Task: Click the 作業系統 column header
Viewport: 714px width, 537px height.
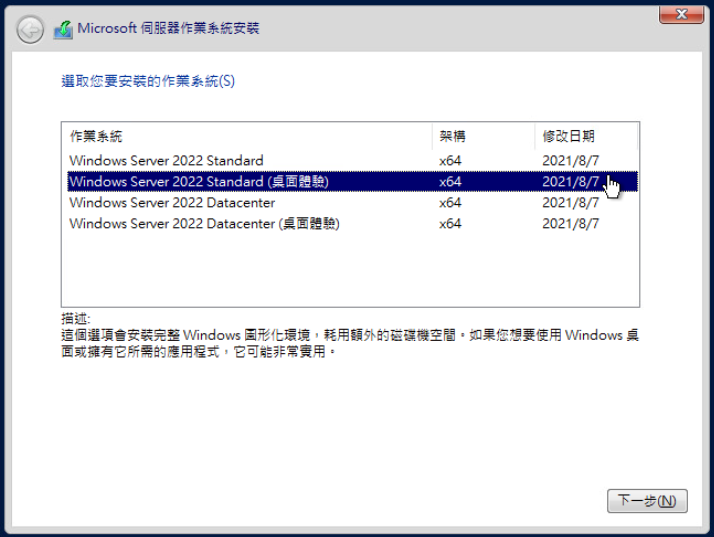Action: [x=247, y=136]
